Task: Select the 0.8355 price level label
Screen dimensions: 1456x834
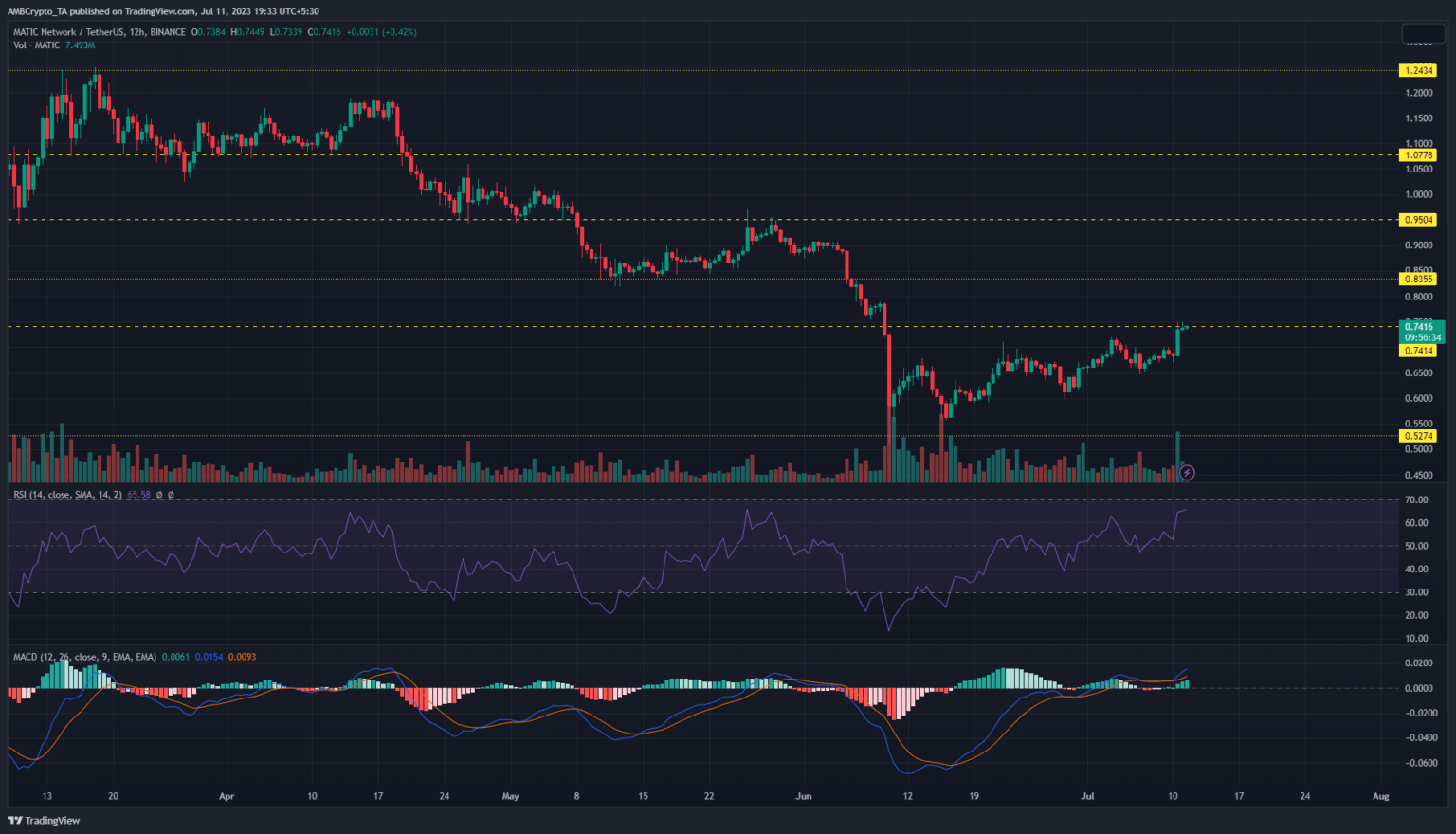Action: pos(1418,280)
